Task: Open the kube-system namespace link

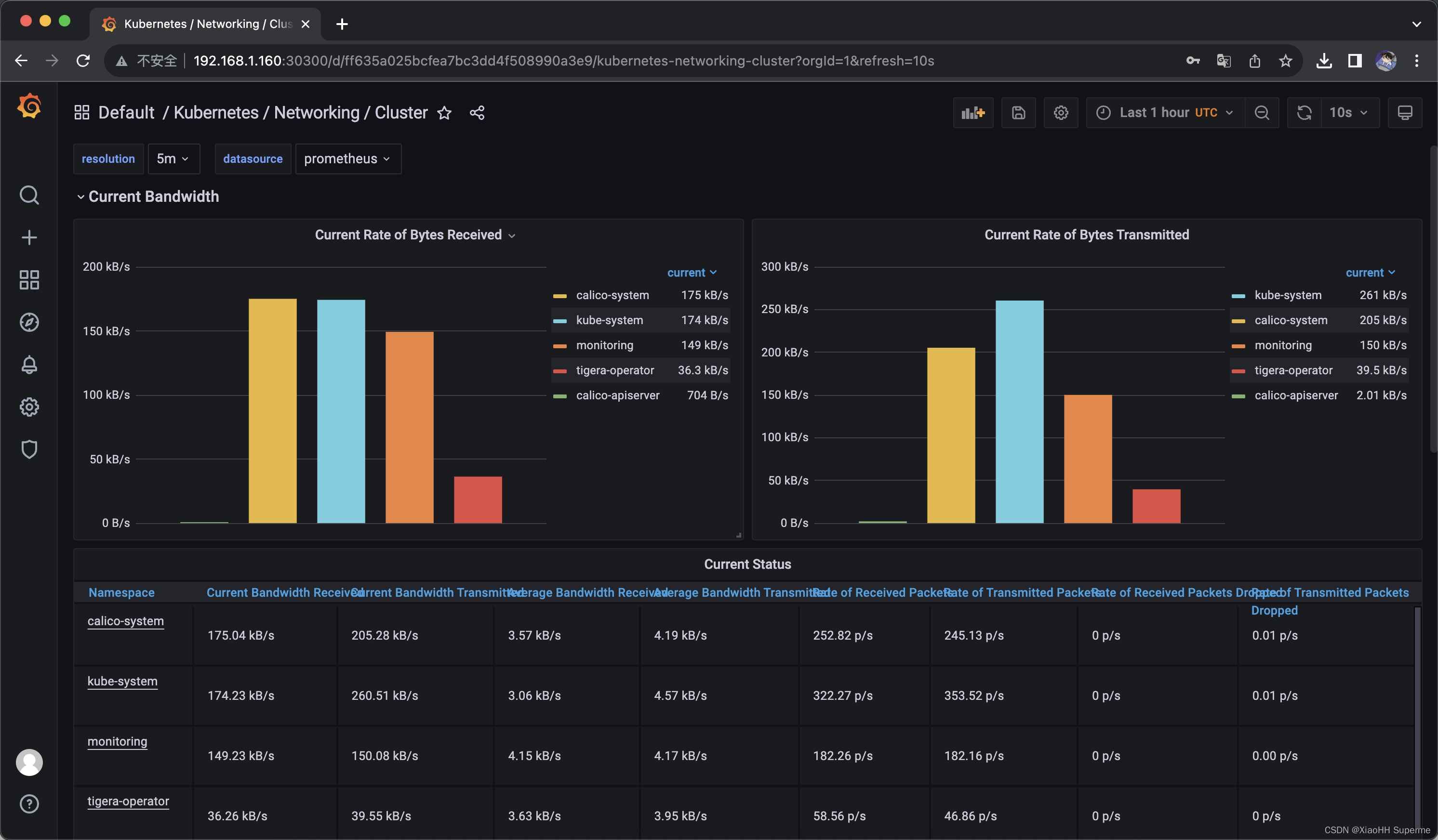Action: (x=122, y=681)
